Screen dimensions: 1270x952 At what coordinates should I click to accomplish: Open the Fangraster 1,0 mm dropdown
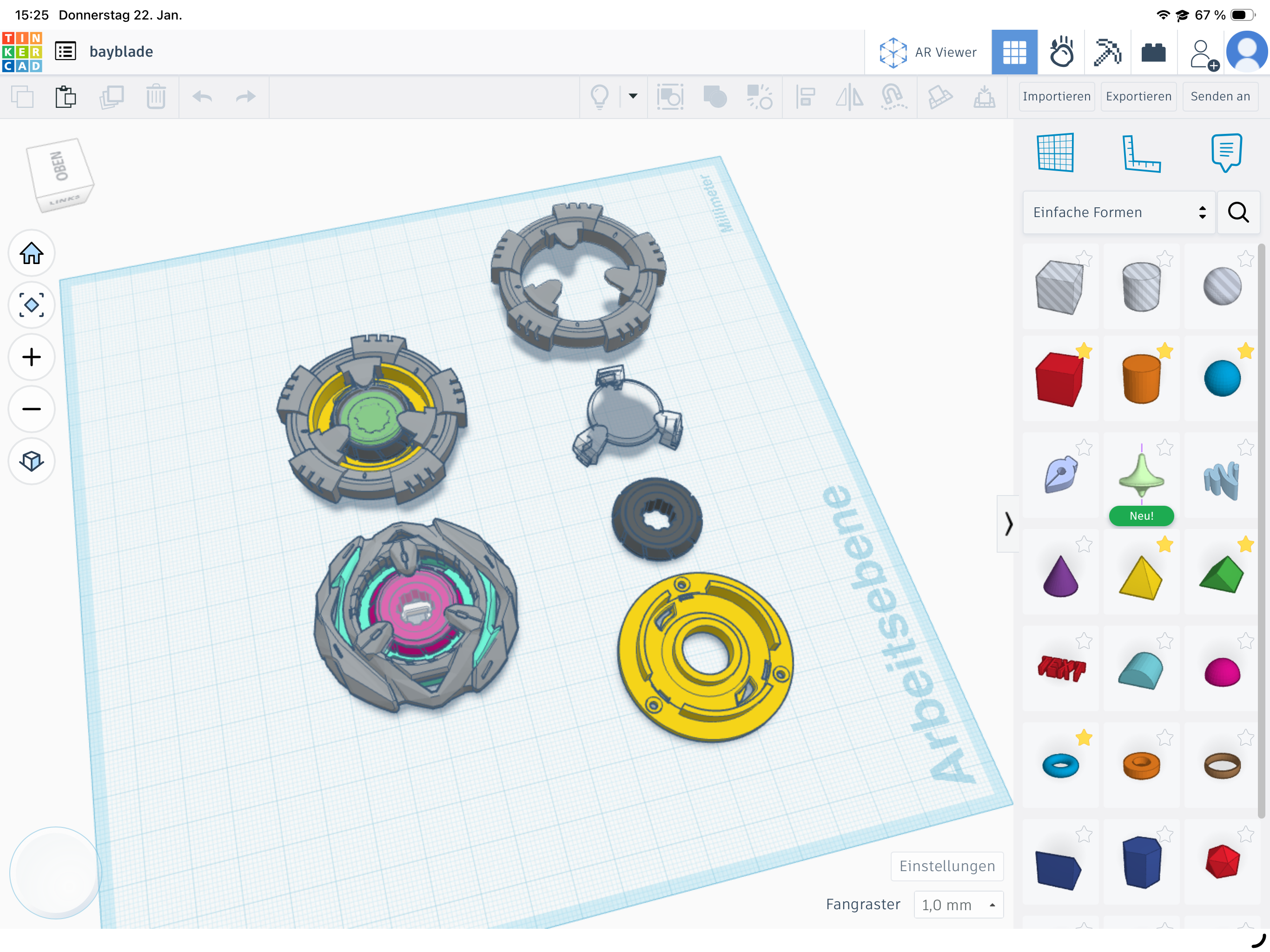click(x=958, y=905)
